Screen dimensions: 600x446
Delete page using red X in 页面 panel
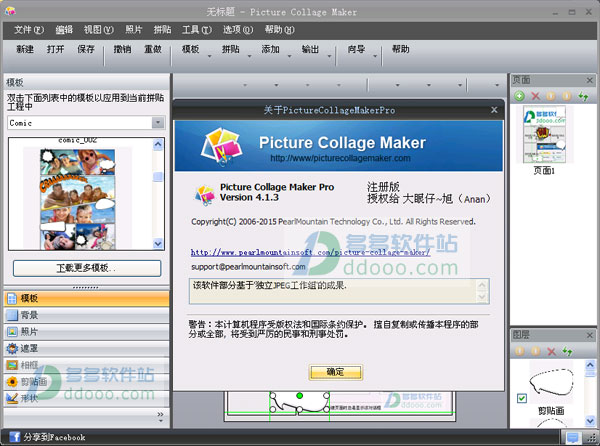pyautogui.click(x=535, y=96)
